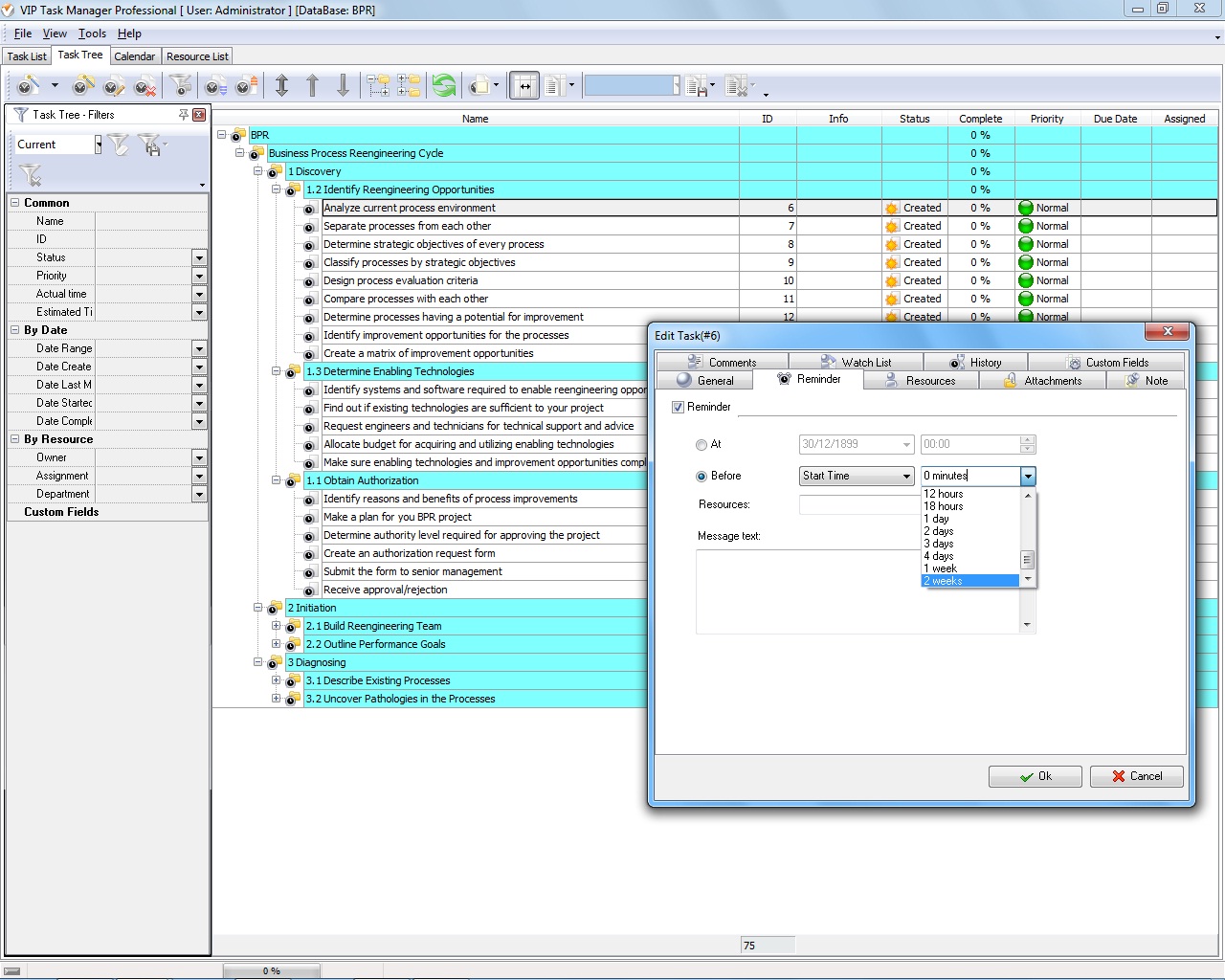
Task: Click the edit task pencil icon
Action: [x=113, y=87]
